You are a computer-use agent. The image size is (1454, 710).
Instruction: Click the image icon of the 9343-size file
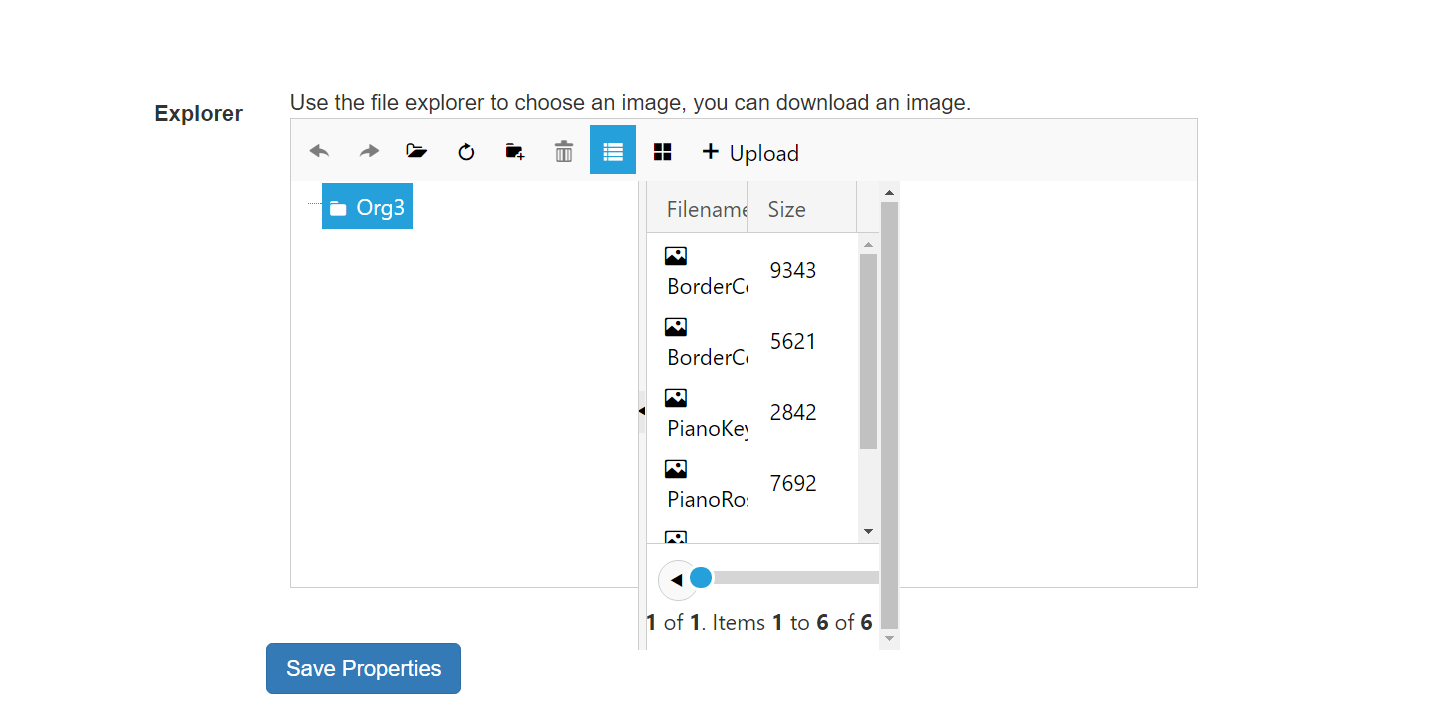pos(676,256)
